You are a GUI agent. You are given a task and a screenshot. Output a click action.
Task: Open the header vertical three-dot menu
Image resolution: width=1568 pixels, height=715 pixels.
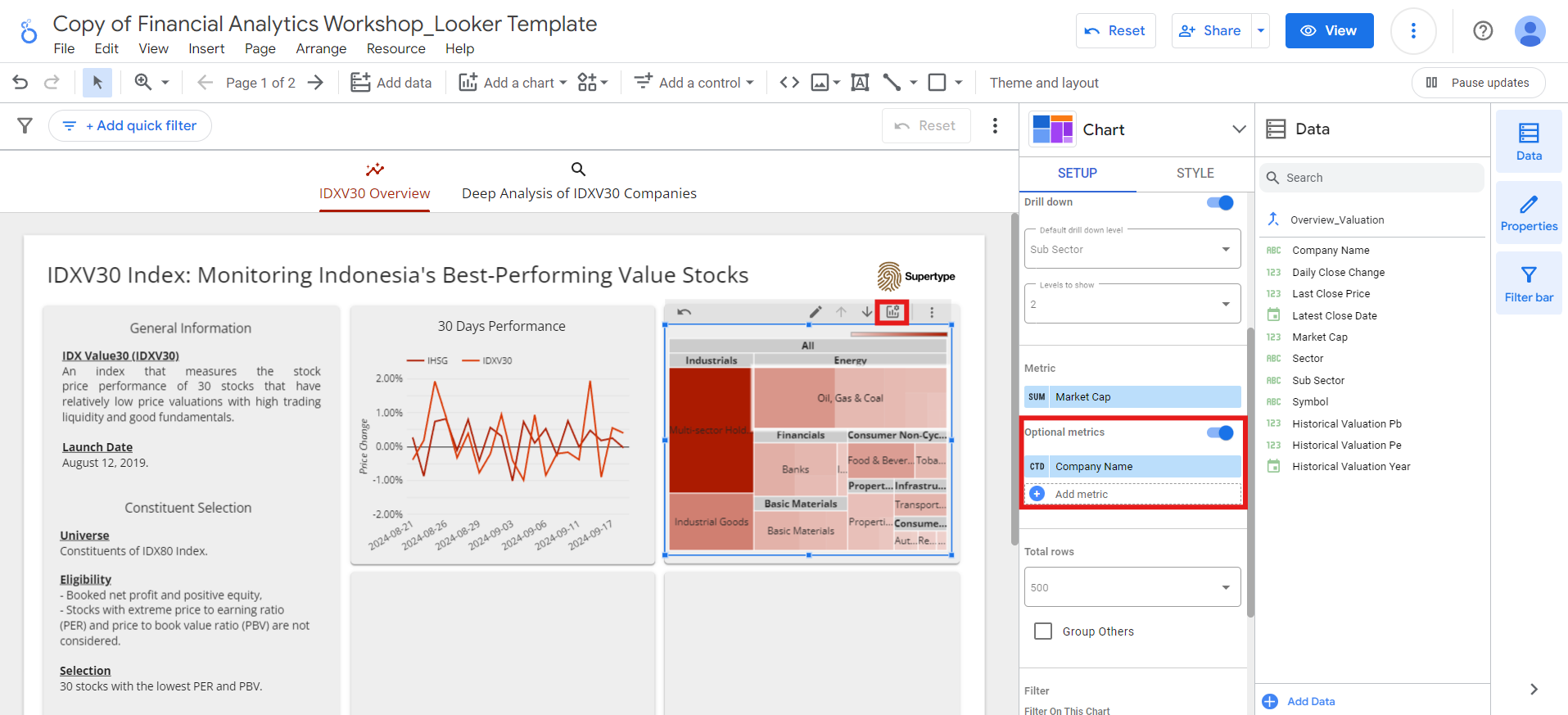pos(1413,31)
